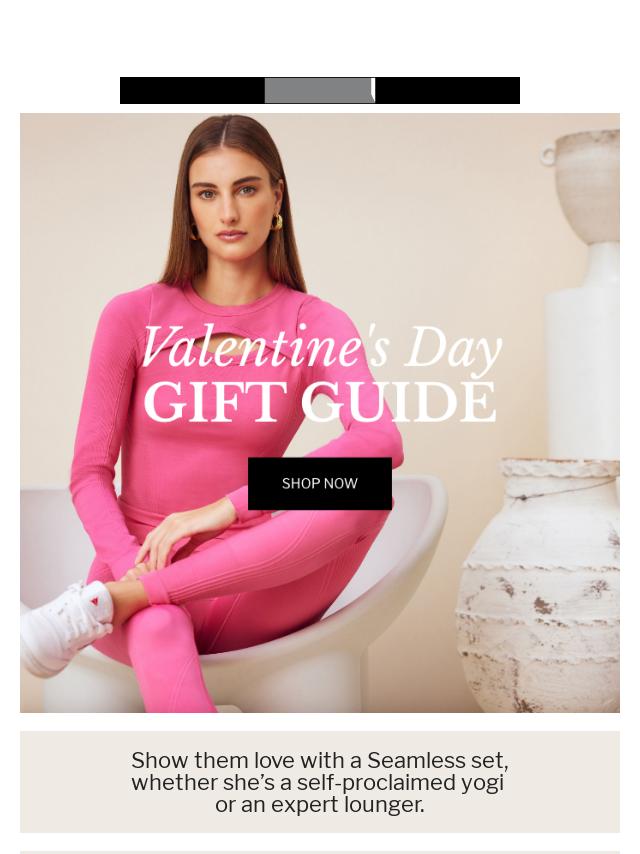Open the redacted brand logo banner
Screen dimensions: 640x854
point(320,90)
